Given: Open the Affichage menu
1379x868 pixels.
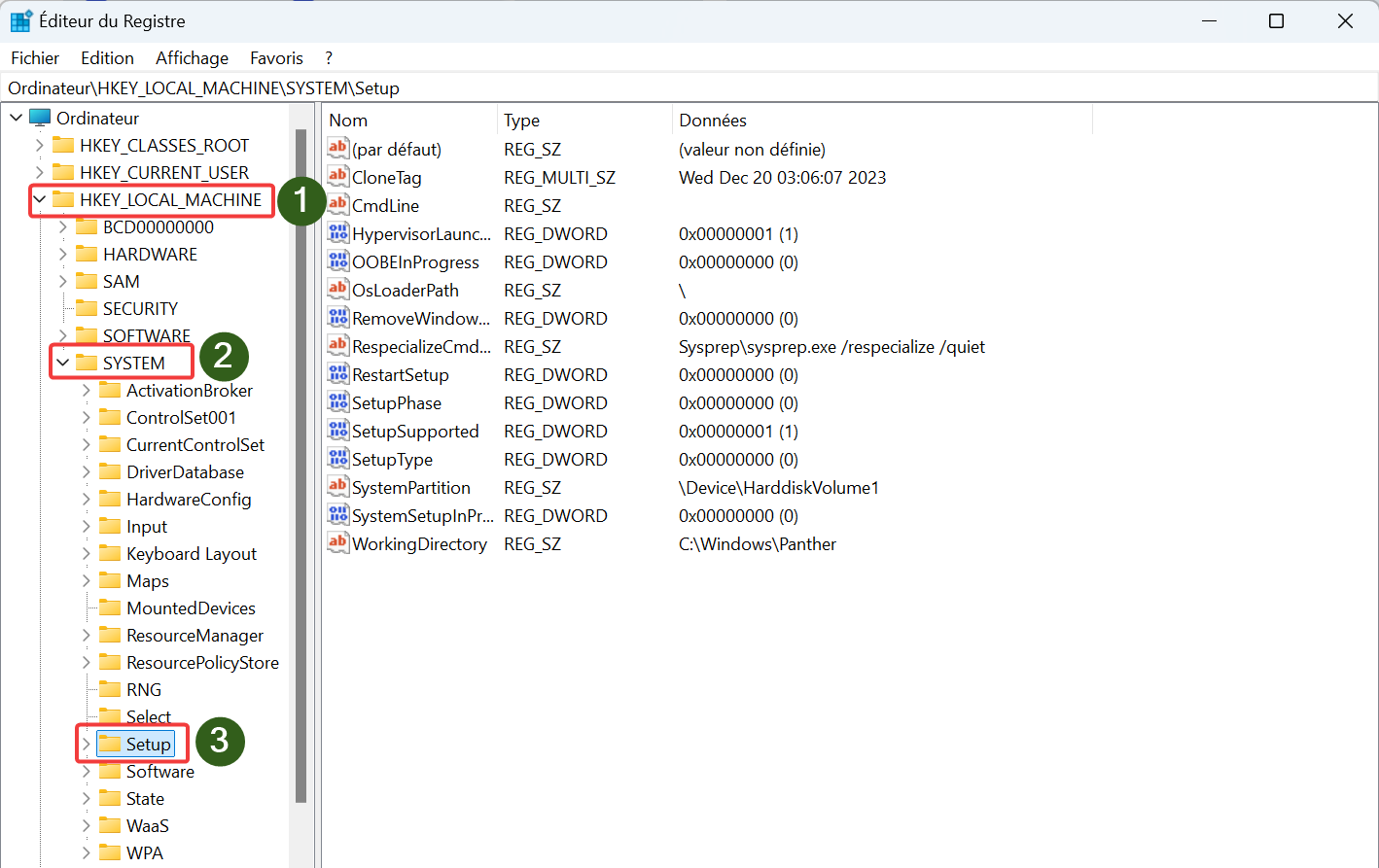Looking at the screenshot, I should (x=192, y=58).
